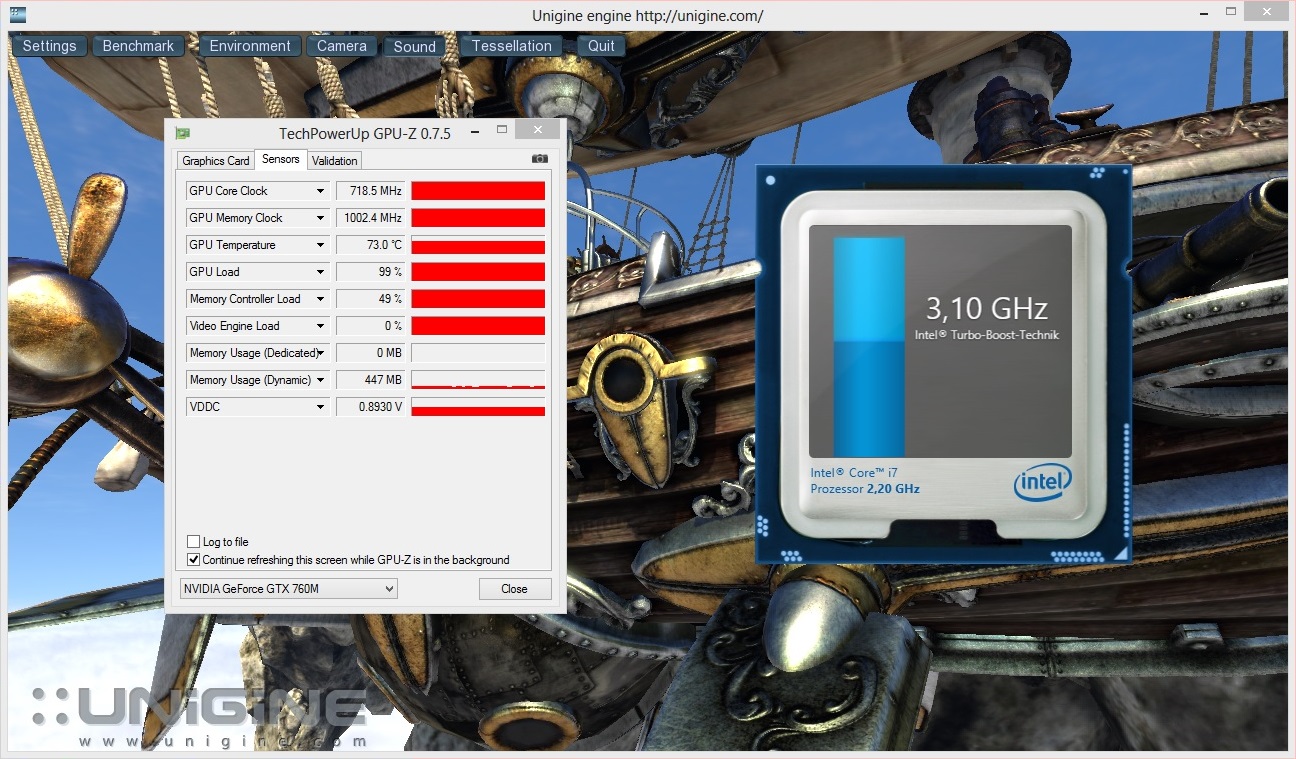Open the GPU Memory Clock sensor dropdown
Image resolution: width=1296 pixels, height=759 pixels.
pyautogui.click(x=321, y=218)
